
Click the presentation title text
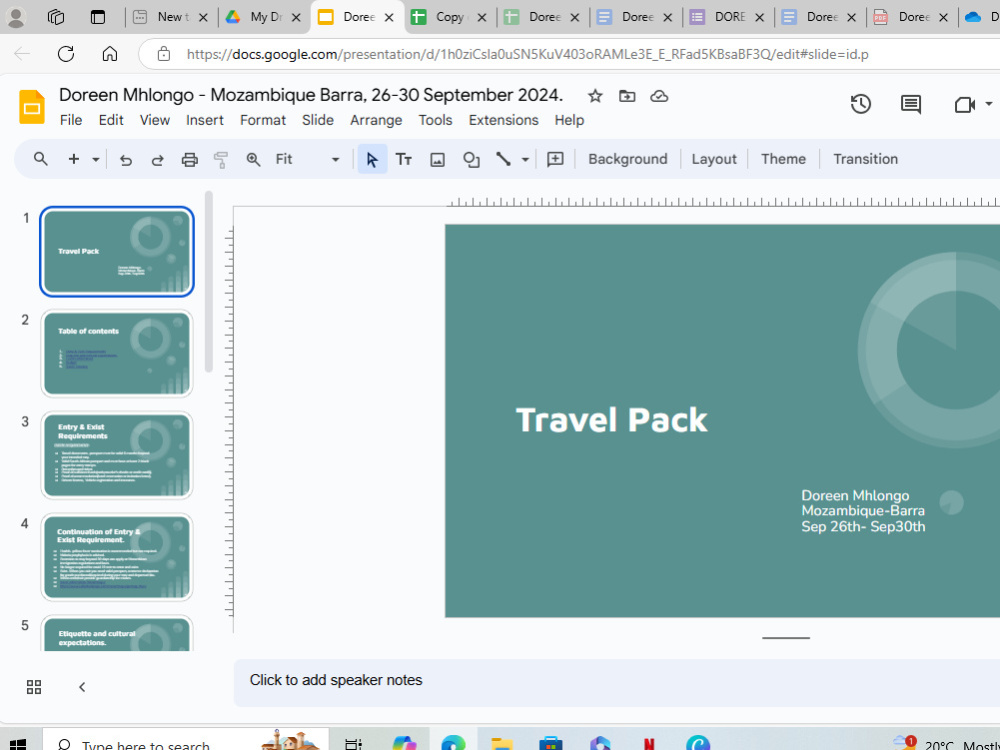(311, 95)
